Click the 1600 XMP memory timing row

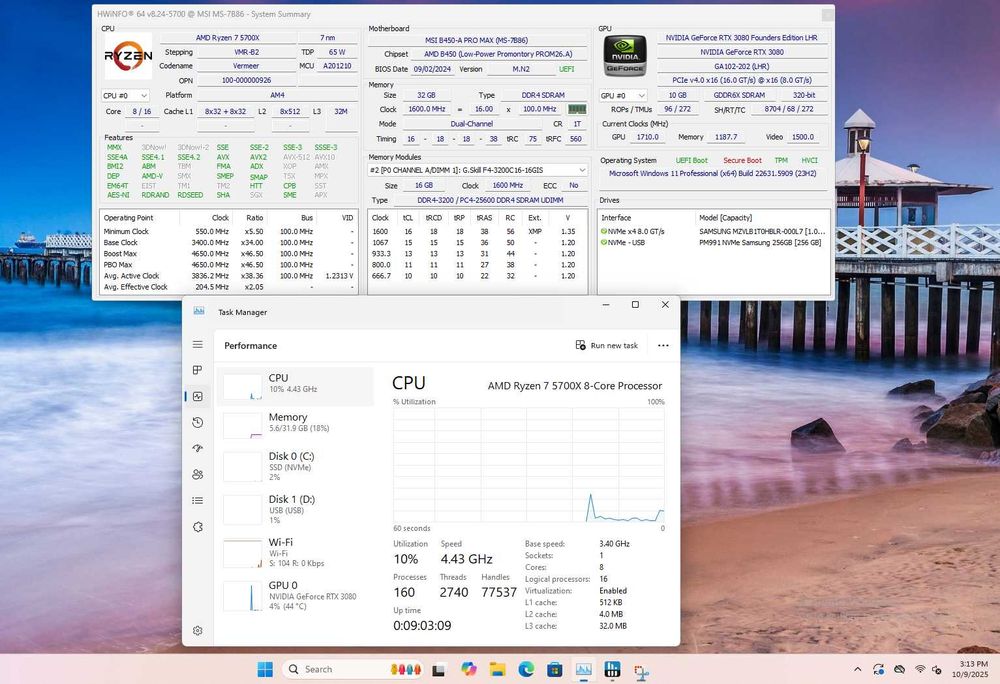[476, 231]
